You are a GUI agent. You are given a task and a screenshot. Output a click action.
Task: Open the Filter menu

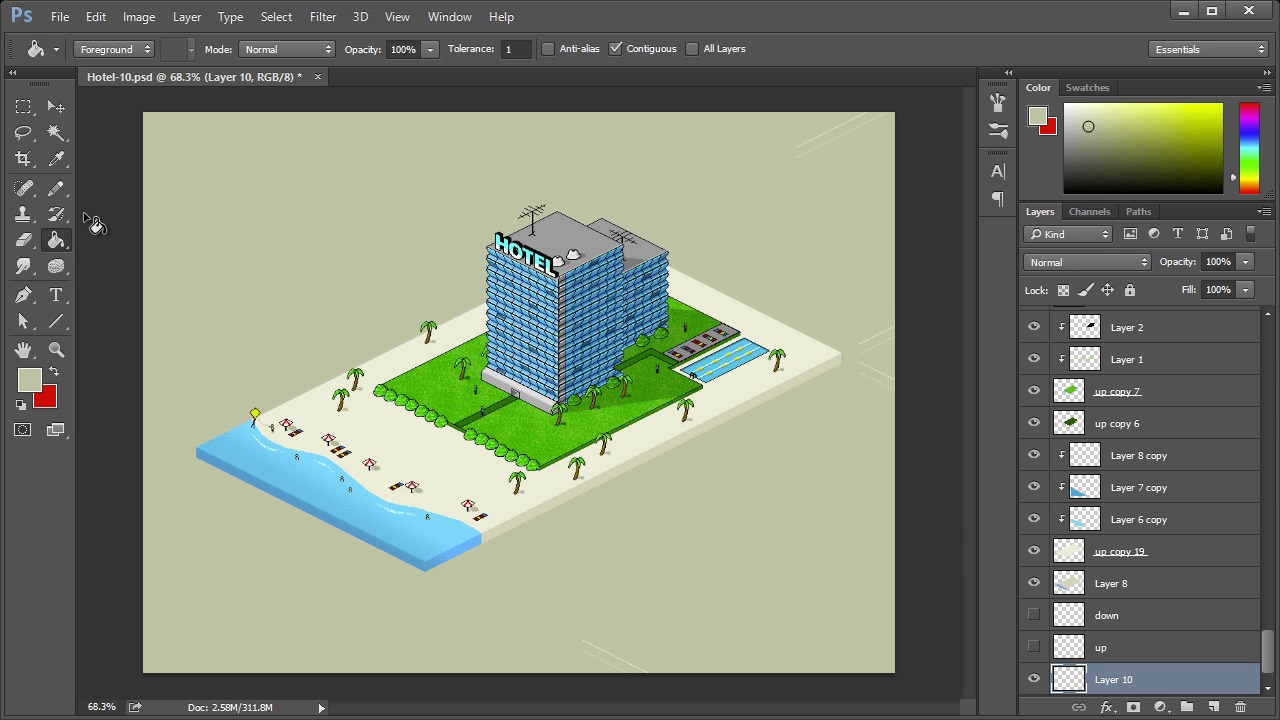point(322,17)
